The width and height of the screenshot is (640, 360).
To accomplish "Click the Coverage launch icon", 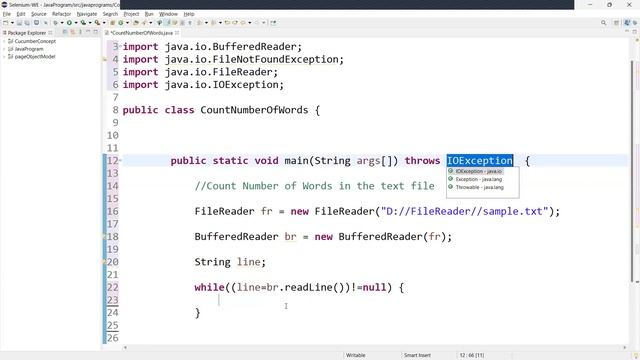I will tap(83, 23).
